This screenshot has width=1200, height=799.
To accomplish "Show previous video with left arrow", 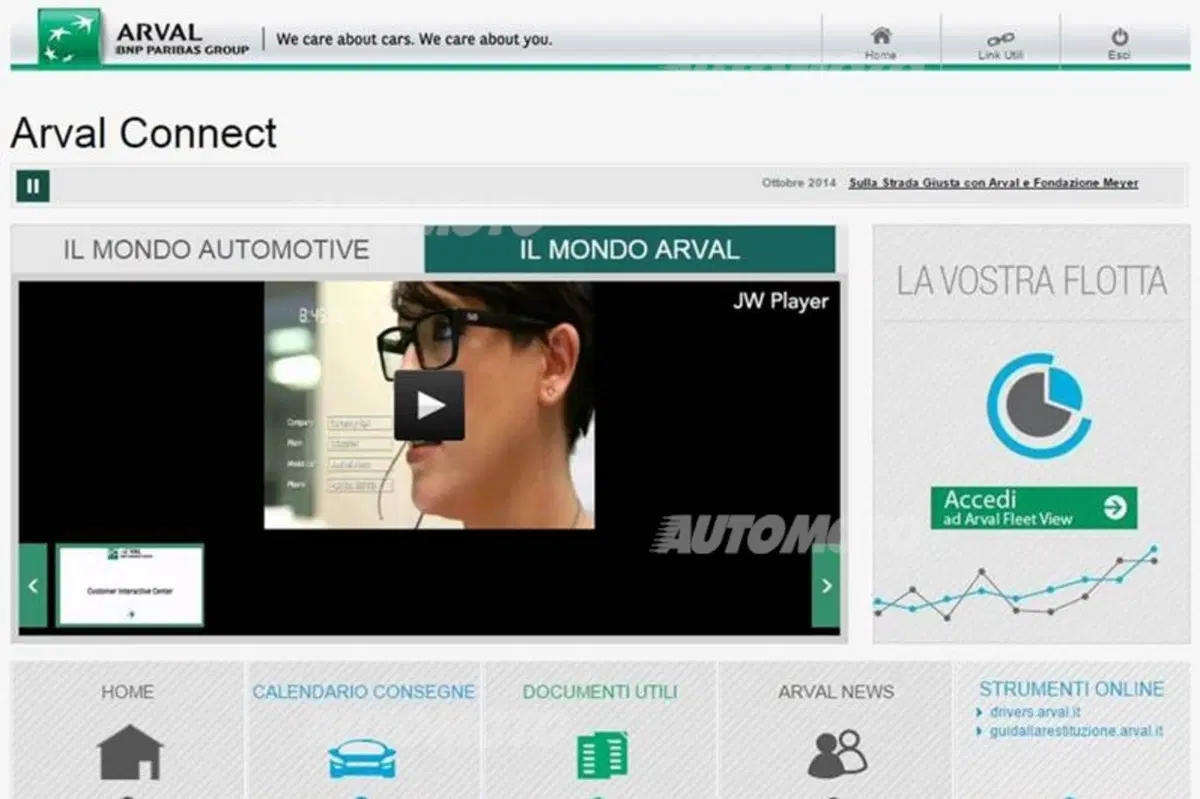I will click(33, 586).
